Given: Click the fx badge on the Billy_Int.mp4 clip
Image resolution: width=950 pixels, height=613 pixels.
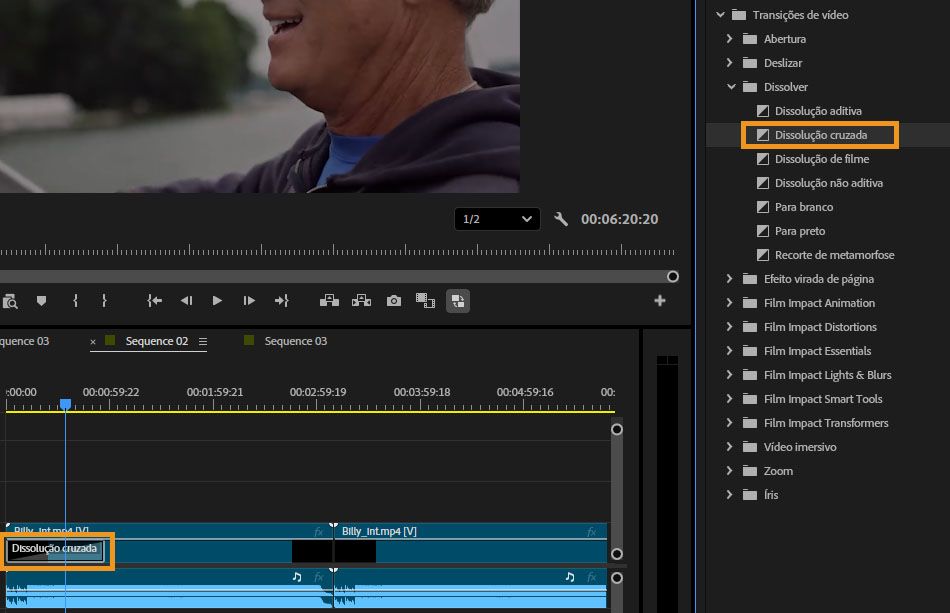Looking at the screenshot, I should click(x=590, y=531).
